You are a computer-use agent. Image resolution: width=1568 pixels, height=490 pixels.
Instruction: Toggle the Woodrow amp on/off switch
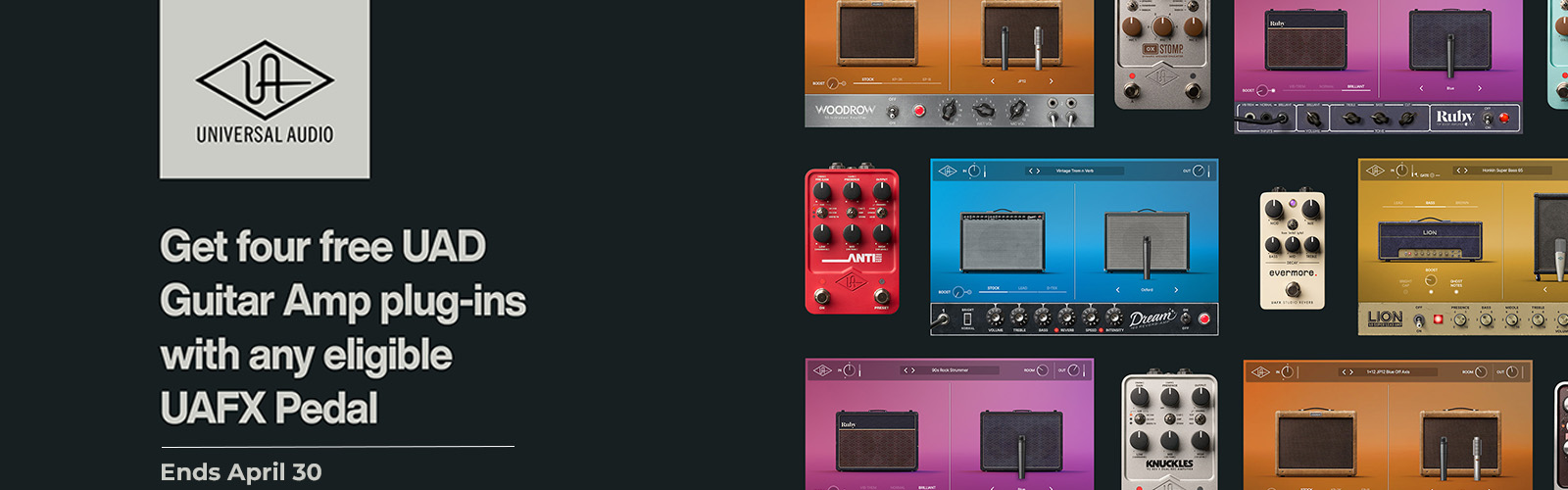click(x=892, y=112)
